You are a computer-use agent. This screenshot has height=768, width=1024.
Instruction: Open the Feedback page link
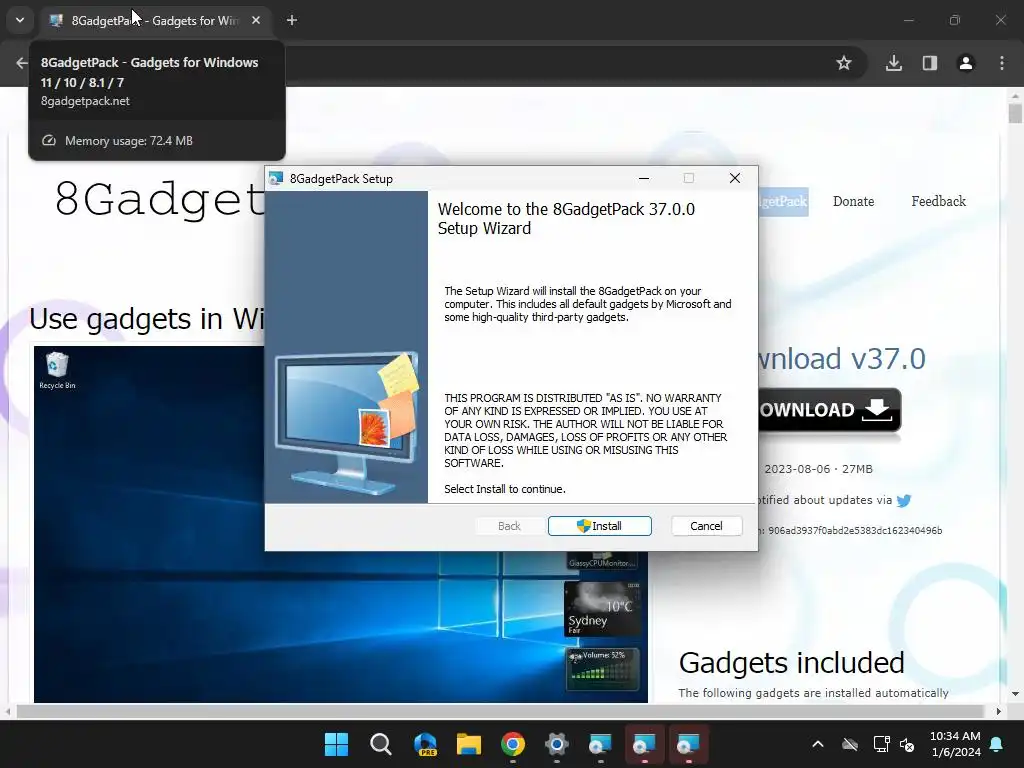coord(938,201)
